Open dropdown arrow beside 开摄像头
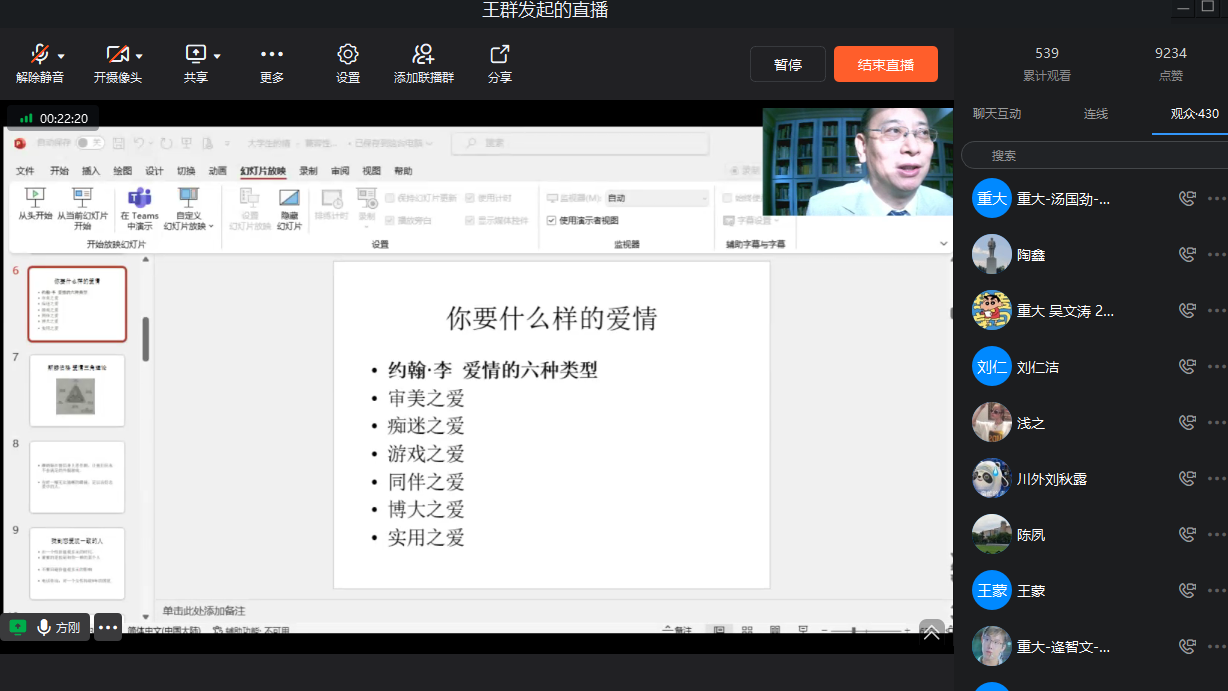 [x=139, y=56]
